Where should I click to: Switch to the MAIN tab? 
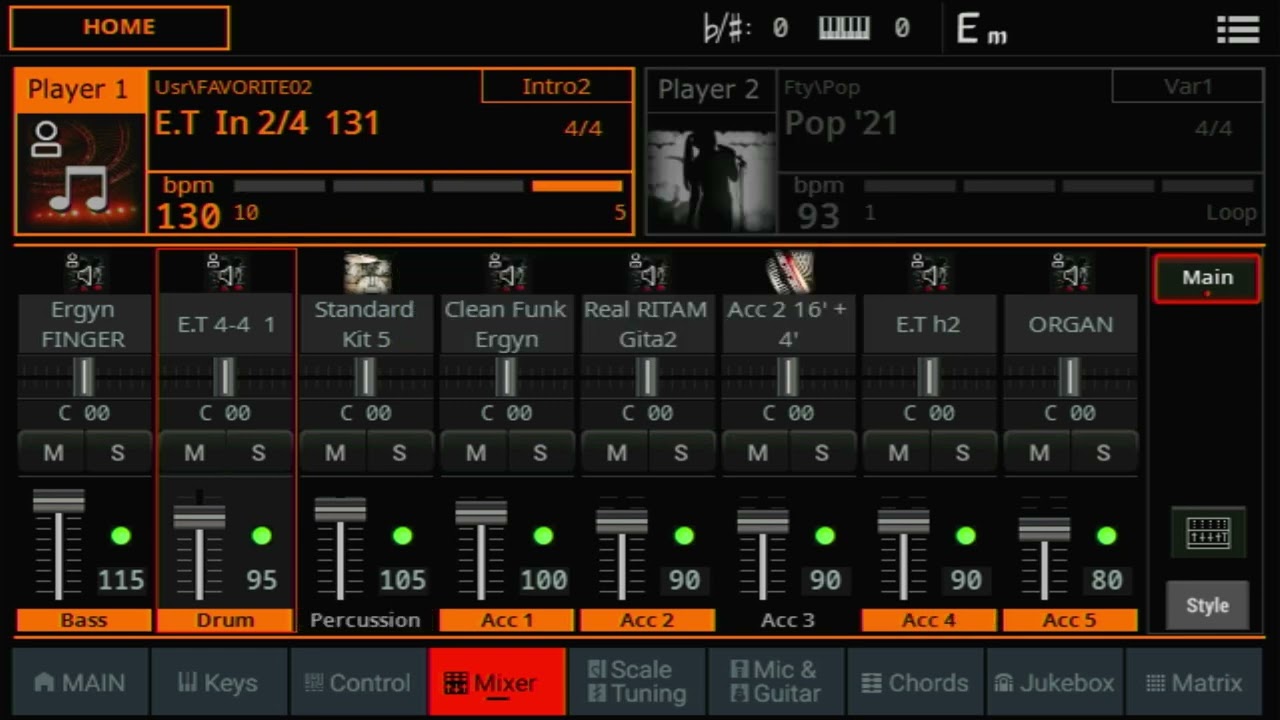tap(80, 682)
